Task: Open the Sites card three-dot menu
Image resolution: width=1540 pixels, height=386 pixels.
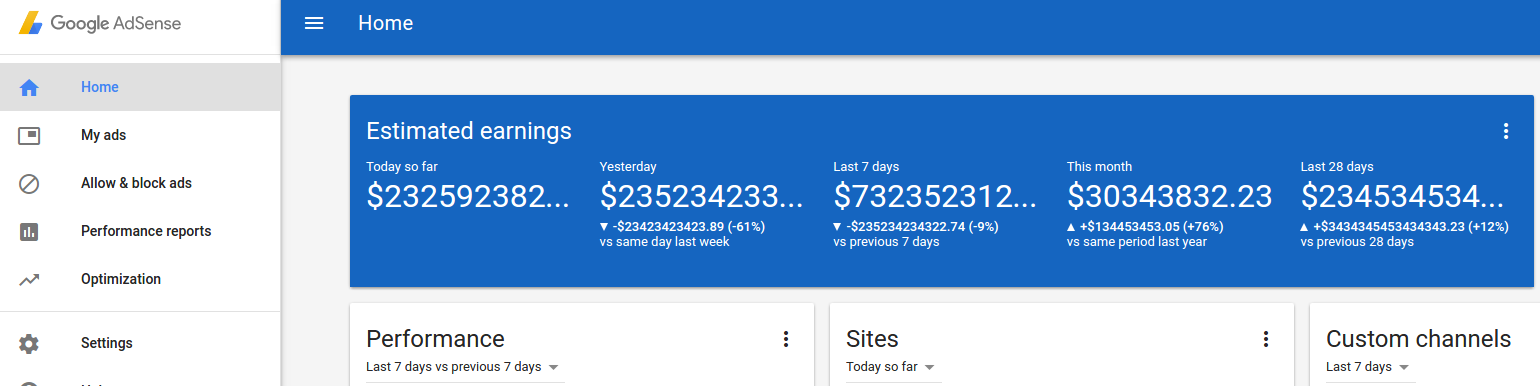Action: pos(1266,339)
